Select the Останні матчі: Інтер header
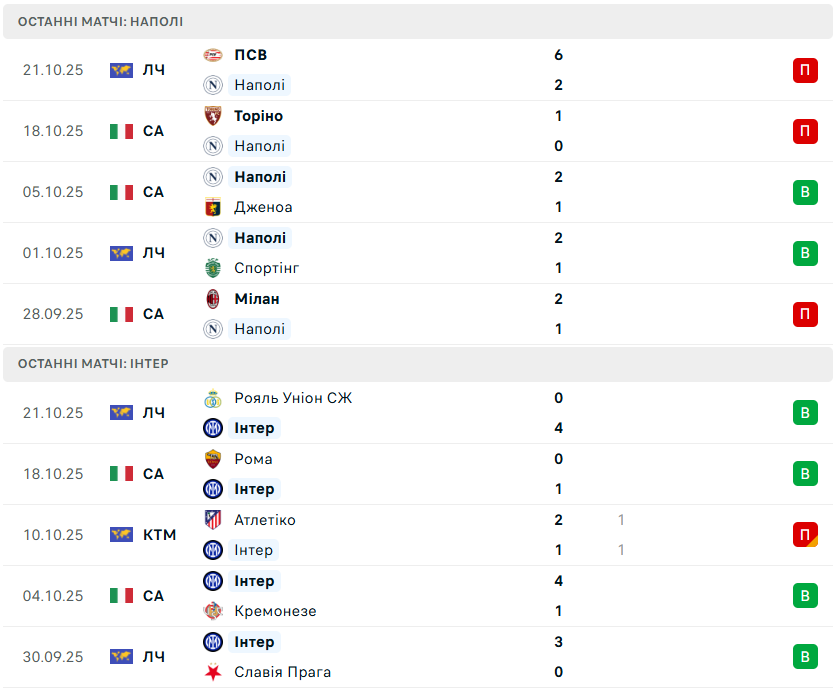Image resolution: width=836 pixels, height=691 pixels. tap(93, 364)
